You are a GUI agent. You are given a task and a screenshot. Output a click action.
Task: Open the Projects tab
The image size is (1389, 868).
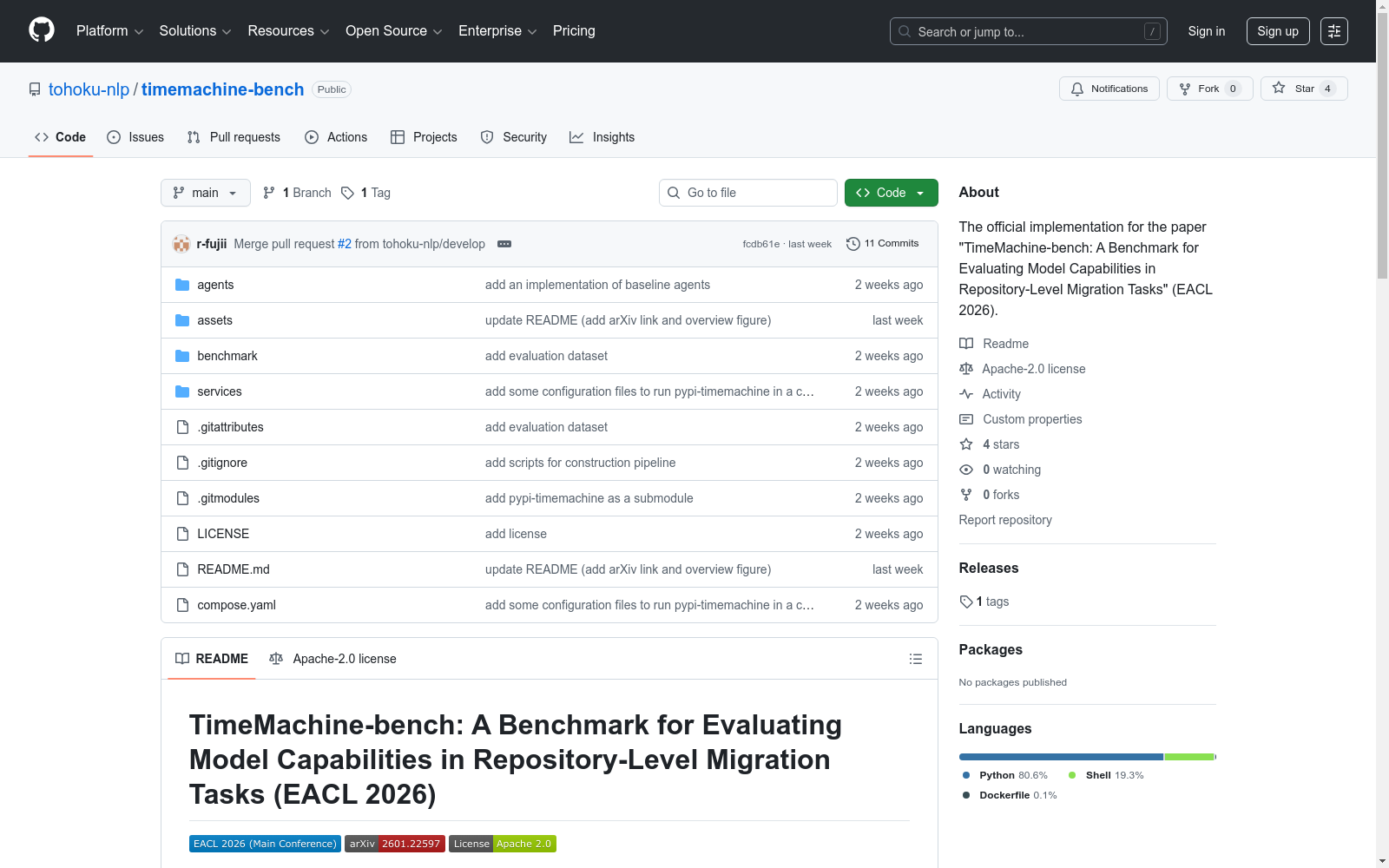point(424,137)
